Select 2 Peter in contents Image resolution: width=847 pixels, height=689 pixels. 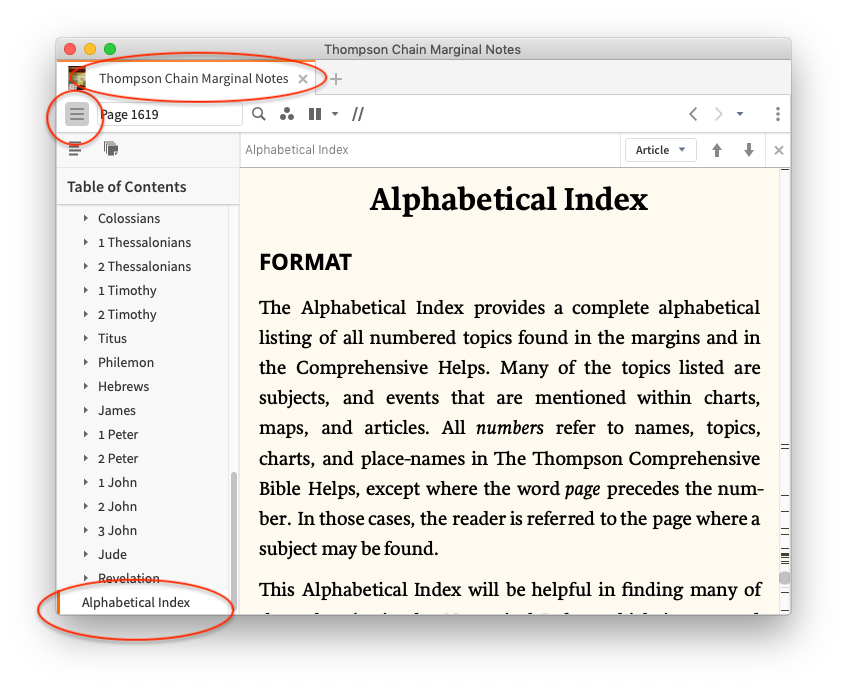(x=118, y=458)
